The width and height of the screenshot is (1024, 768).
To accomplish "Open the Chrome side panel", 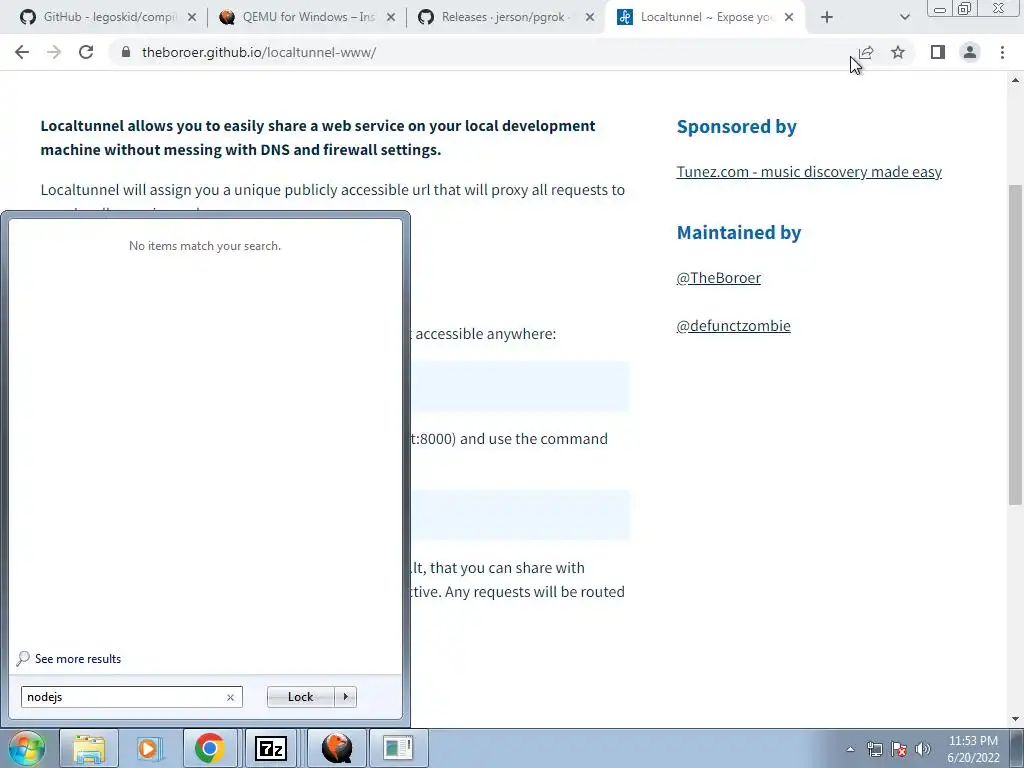I will (x=938, y=52).
